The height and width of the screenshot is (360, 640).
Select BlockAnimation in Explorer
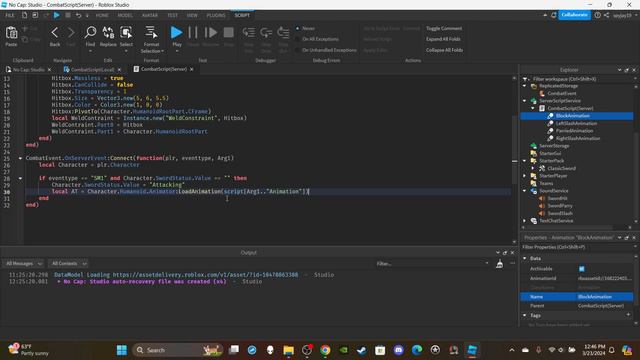572,116
